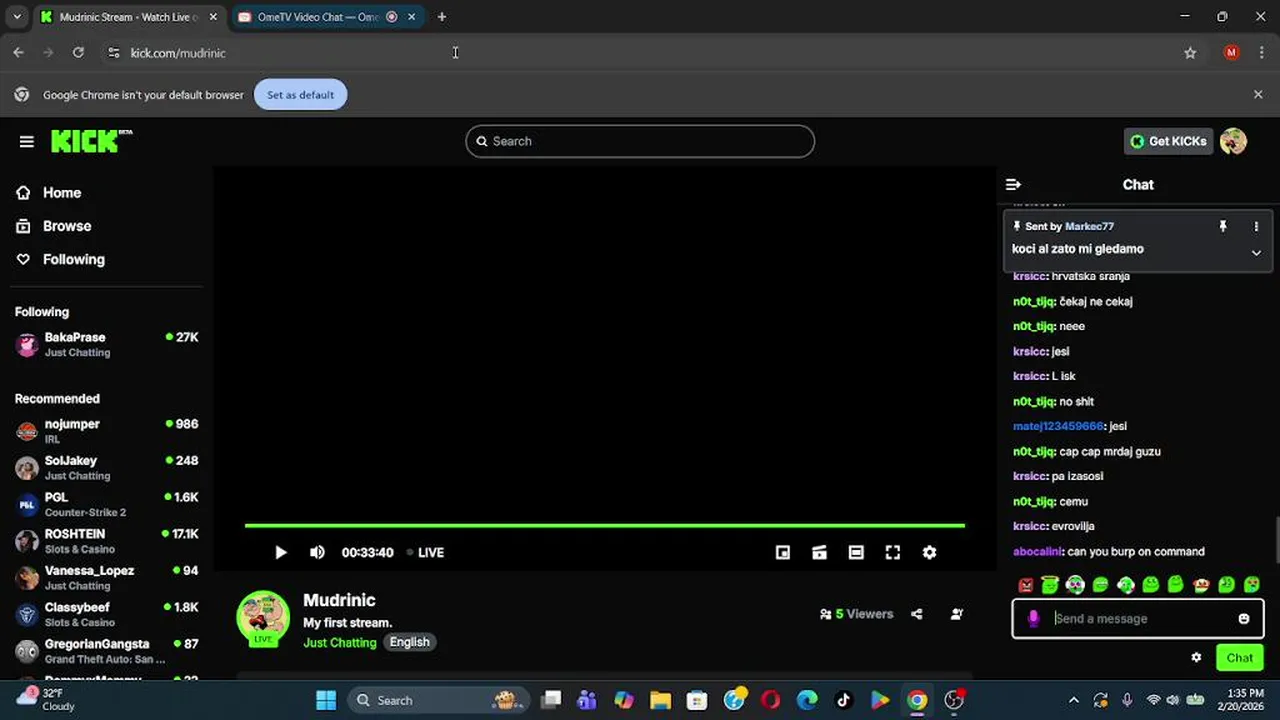Open the tab search dropdown
This screenshot has height=720, width=1280.
pos(16,17)
